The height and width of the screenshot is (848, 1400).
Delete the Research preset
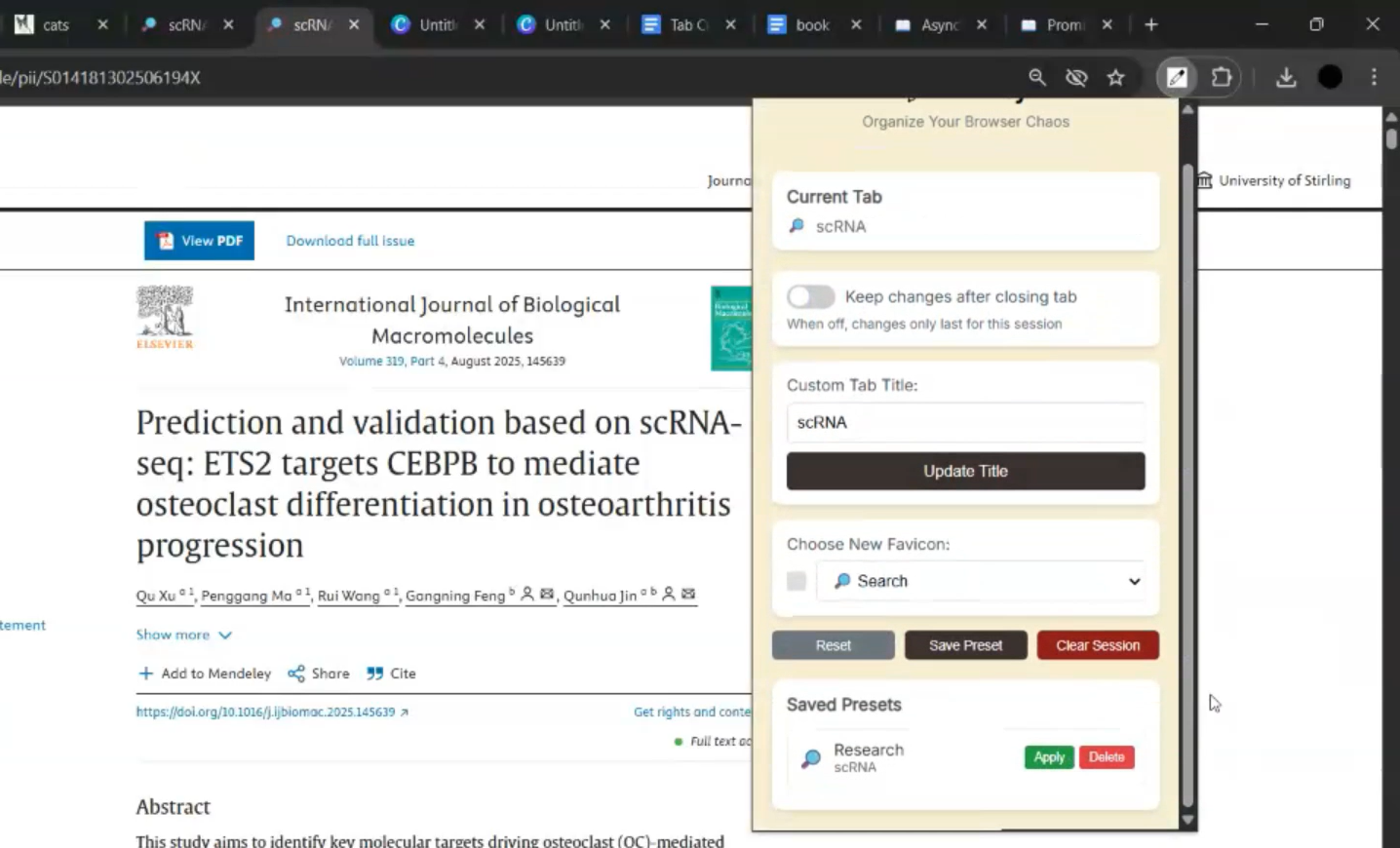click(1107, 757)
